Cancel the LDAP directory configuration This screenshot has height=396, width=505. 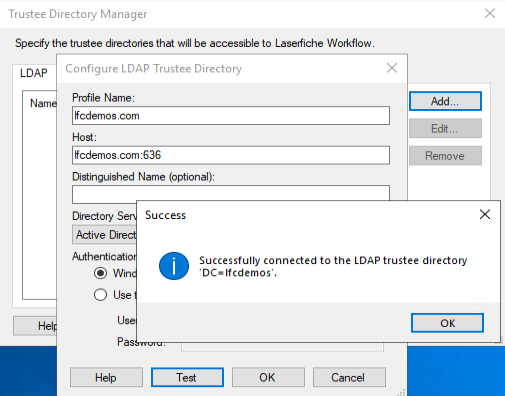tap(349, 377)
